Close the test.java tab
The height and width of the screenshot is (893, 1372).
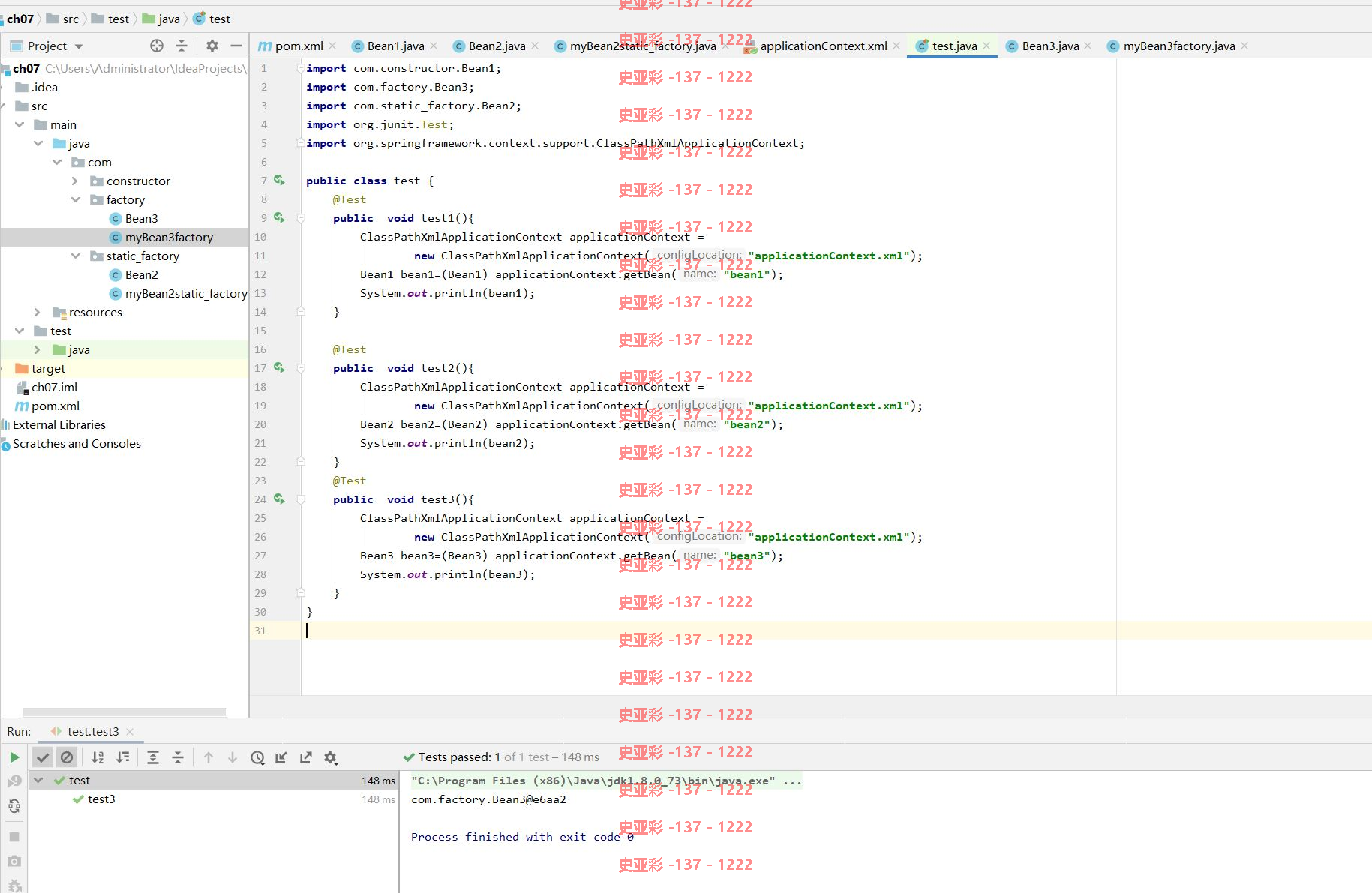(x=986, y=46)
